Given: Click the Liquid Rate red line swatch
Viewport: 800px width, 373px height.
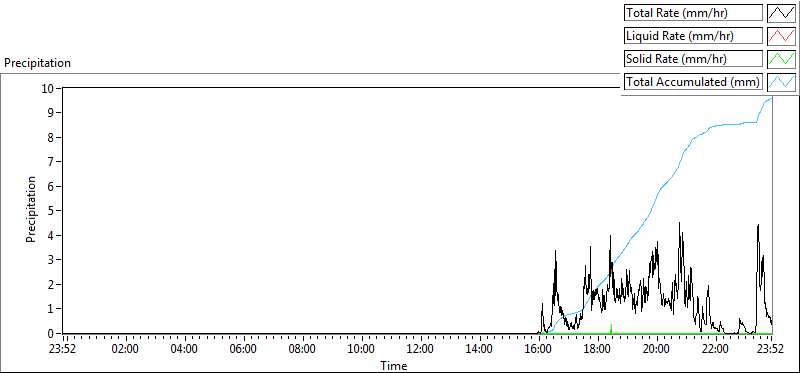Looking at the screenshot, I should click(x=781, y=36).
